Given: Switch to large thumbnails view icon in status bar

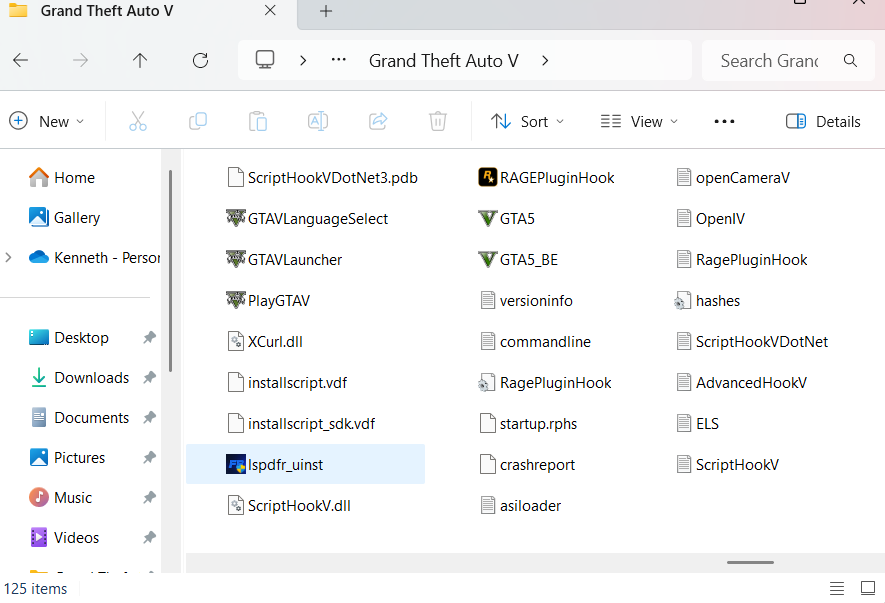Looking at the screenshot, I should click(868, 588).
